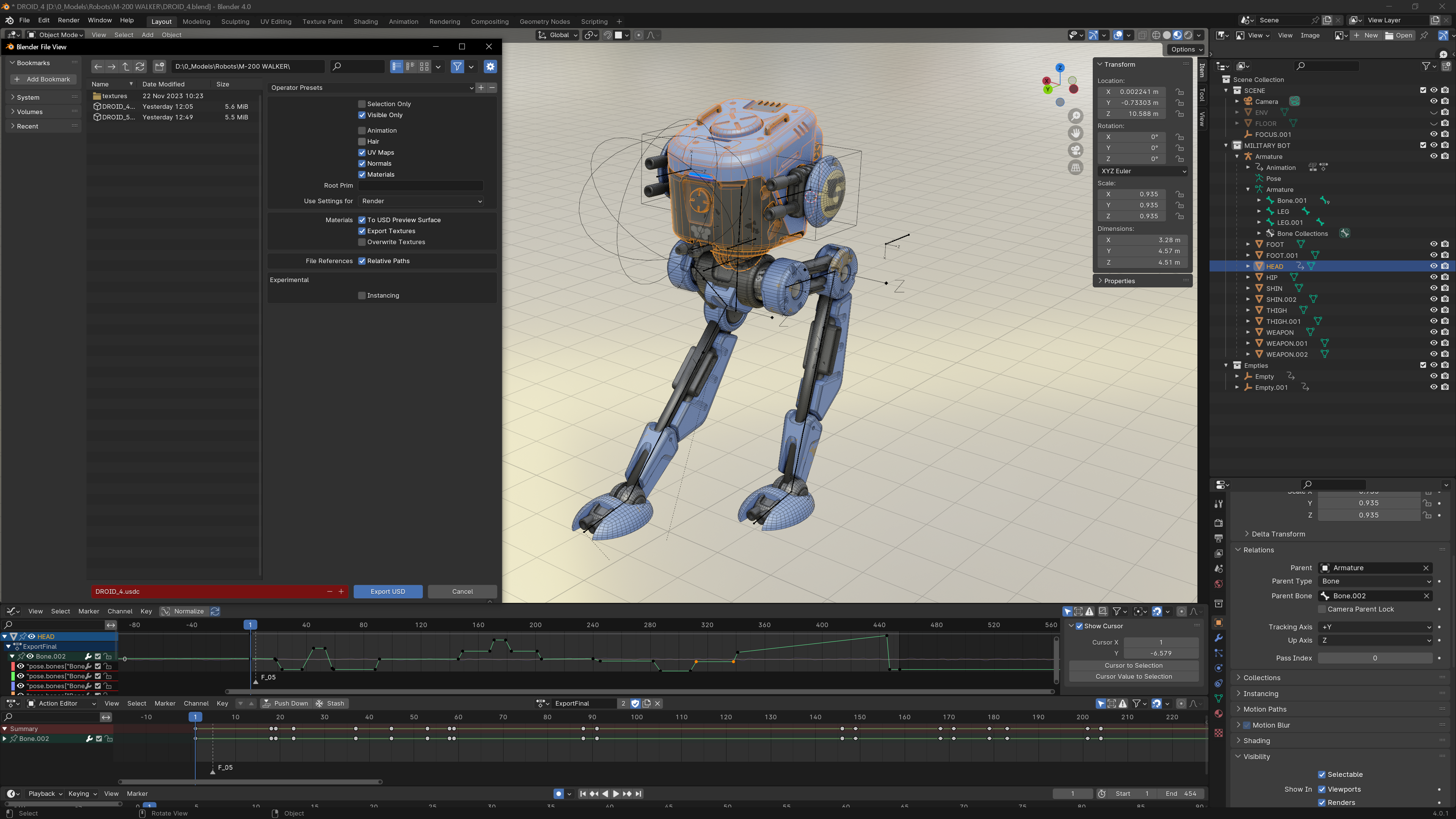The width and height of the screenshot is (1456, 819).
Task: Jump to last frame
Action: [638, 794]
